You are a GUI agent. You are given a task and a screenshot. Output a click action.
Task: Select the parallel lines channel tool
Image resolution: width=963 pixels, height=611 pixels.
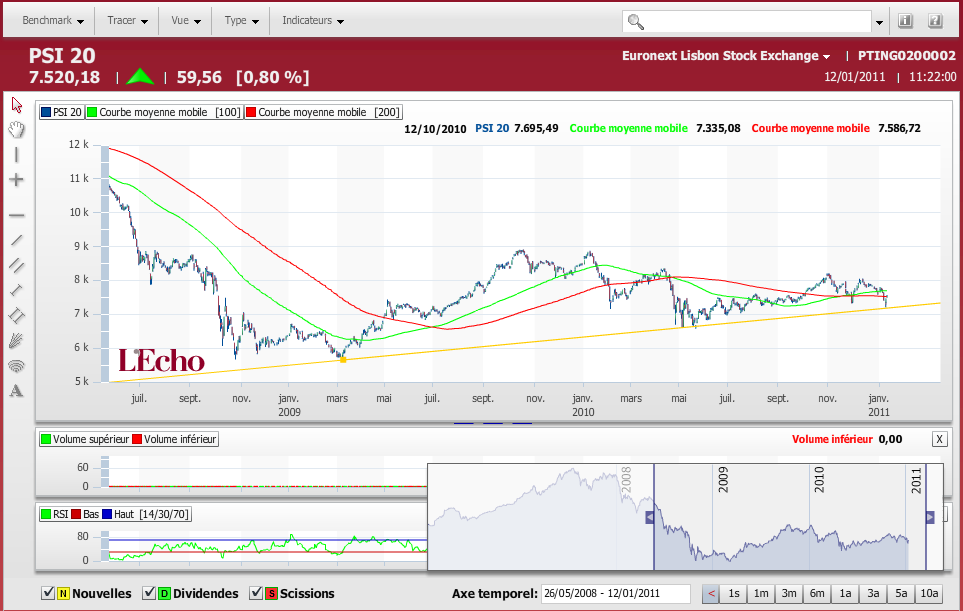(x=17, y=265)
